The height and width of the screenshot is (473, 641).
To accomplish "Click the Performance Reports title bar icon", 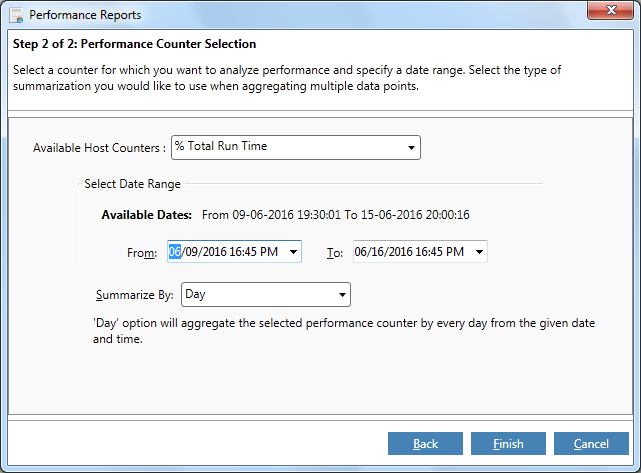I will (14, 15).
